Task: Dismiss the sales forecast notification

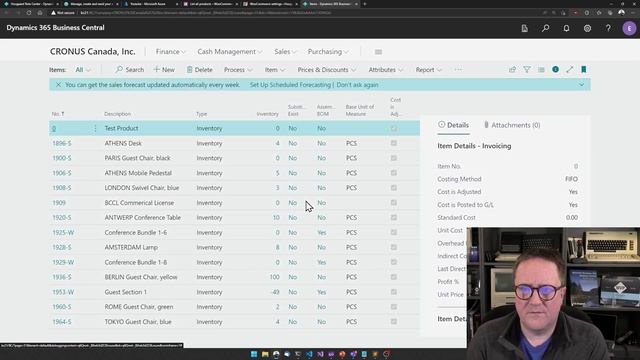Action: coord(58,85)
